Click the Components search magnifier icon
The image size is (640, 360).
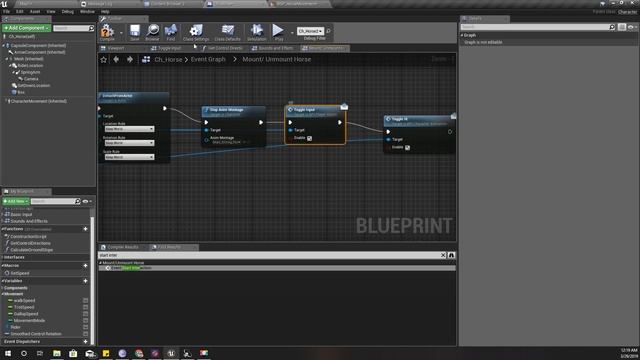click(x=91, y=28)
